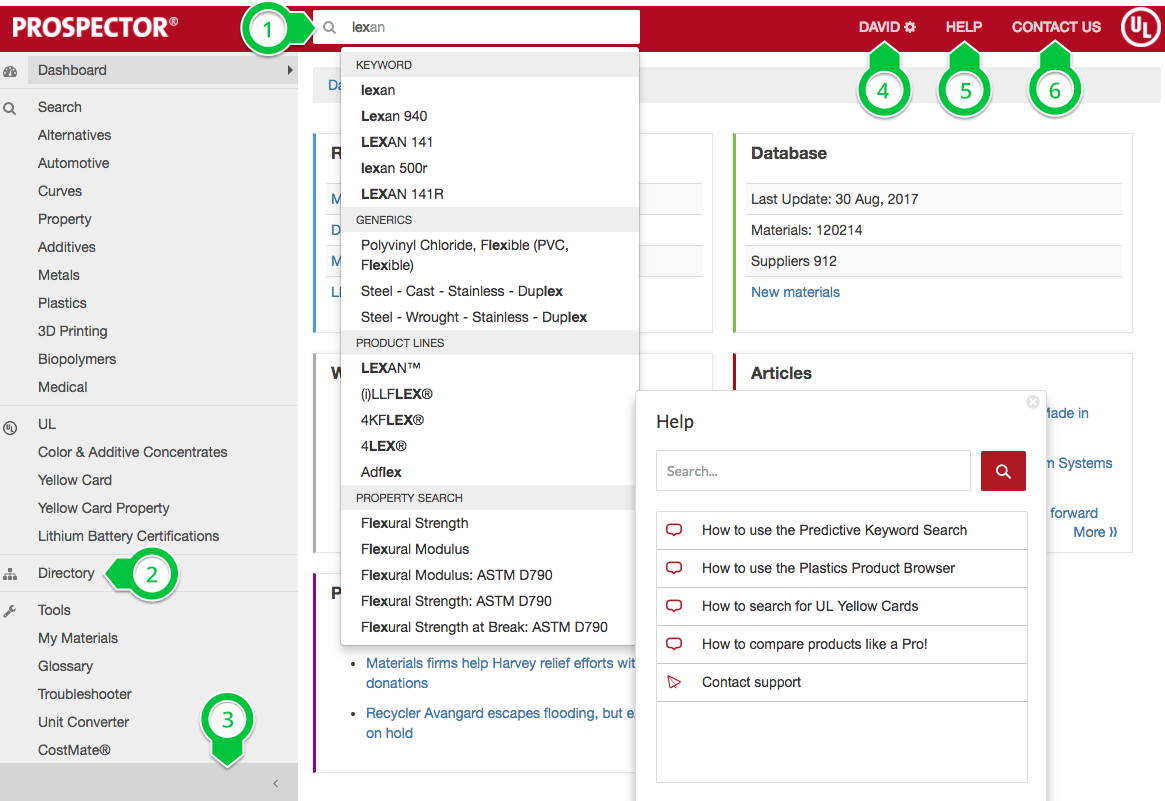Open Troubleshooter in the sidebar

pos(84,694)
